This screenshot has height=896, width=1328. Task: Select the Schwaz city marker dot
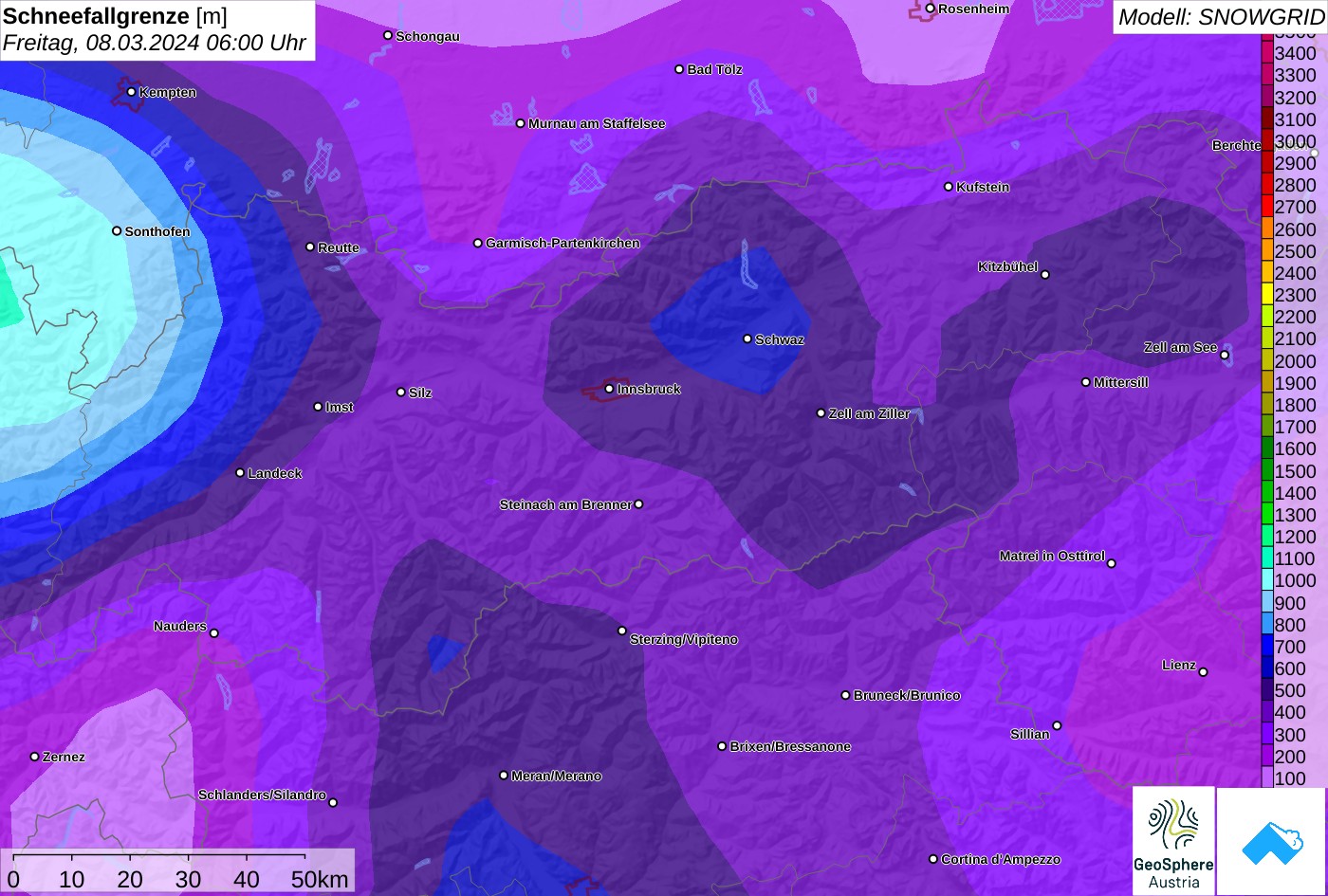[x=747, y=338]
